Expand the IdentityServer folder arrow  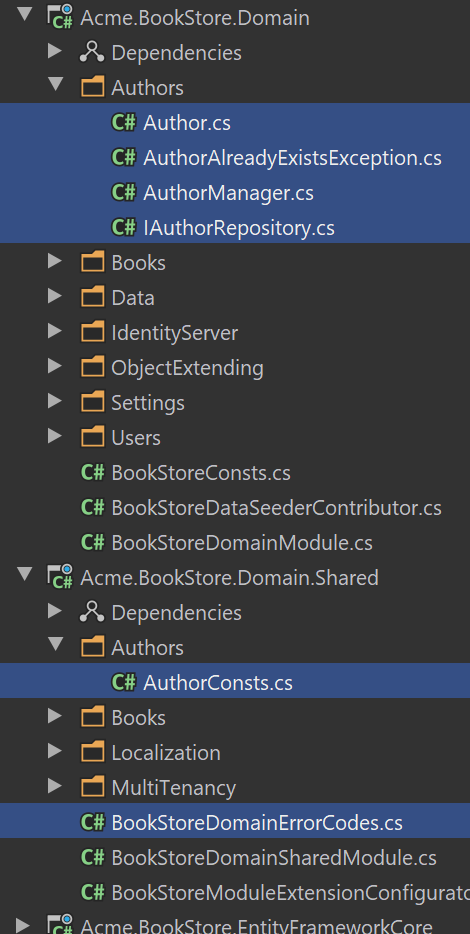click(x=55, y=331)
